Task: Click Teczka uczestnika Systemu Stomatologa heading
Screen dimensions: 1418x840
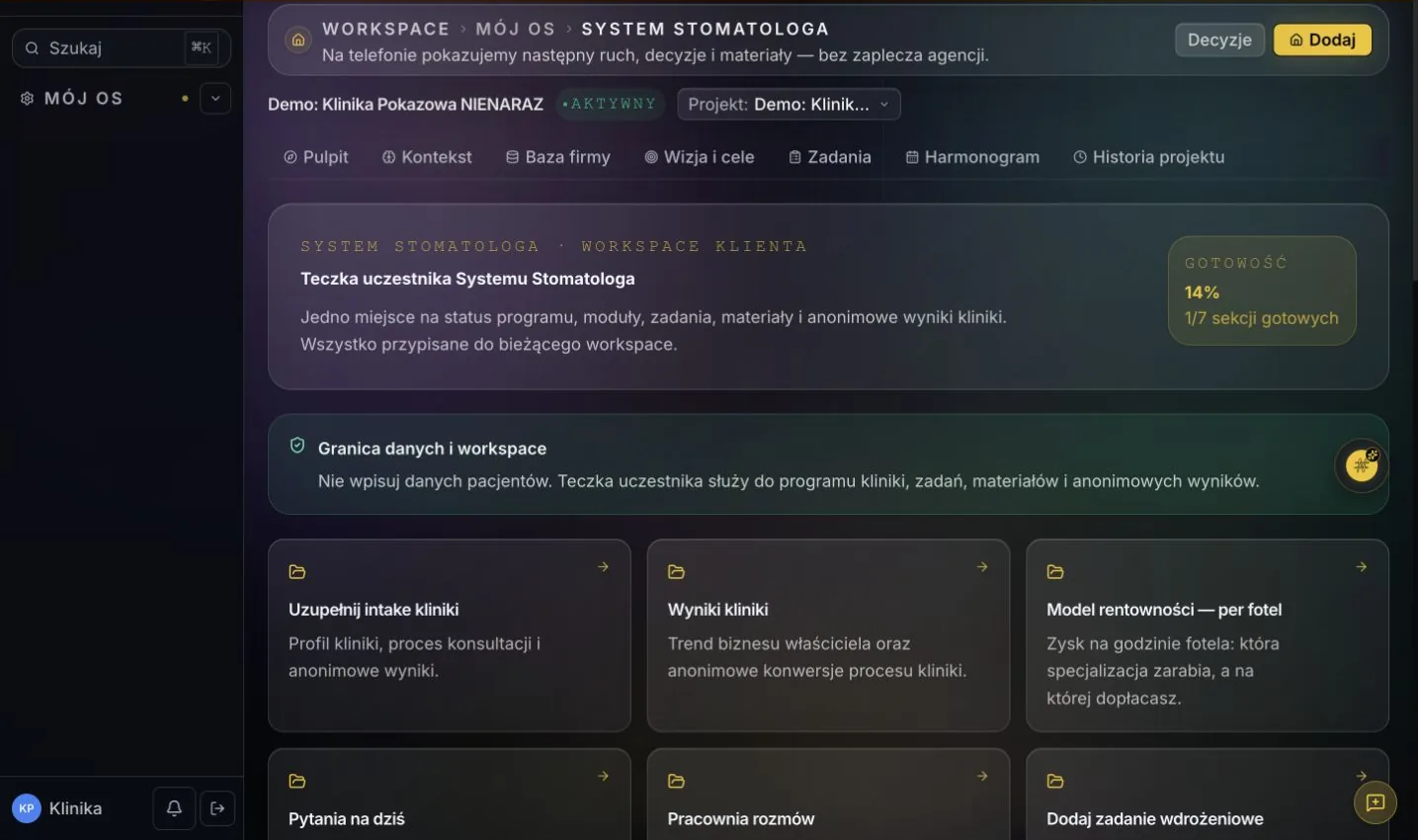Action: point(467,279)
